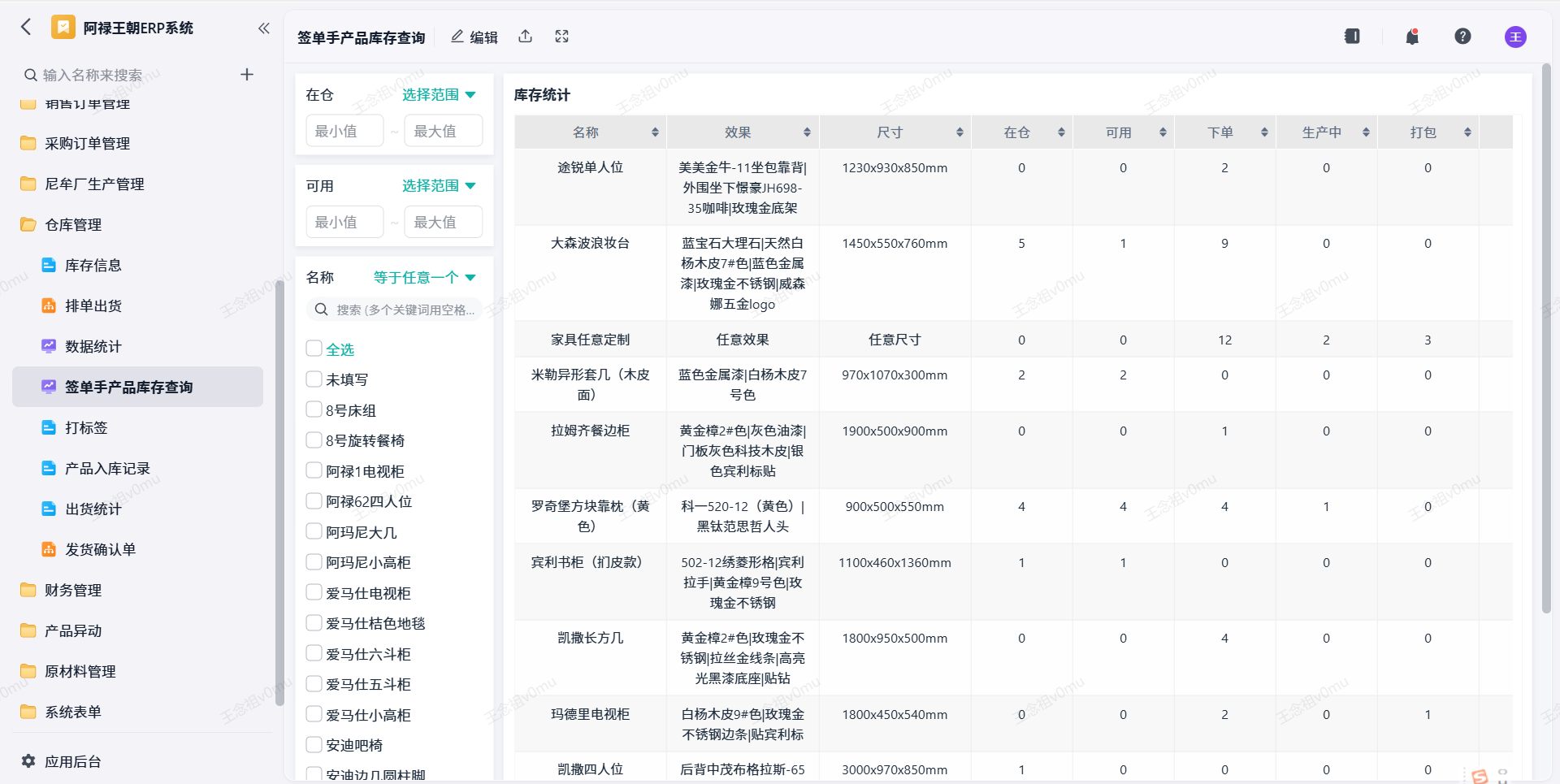Screen dimensions: 1560x784
Task: Open 在仓 选择范围 dropdown
Action: 439,95
